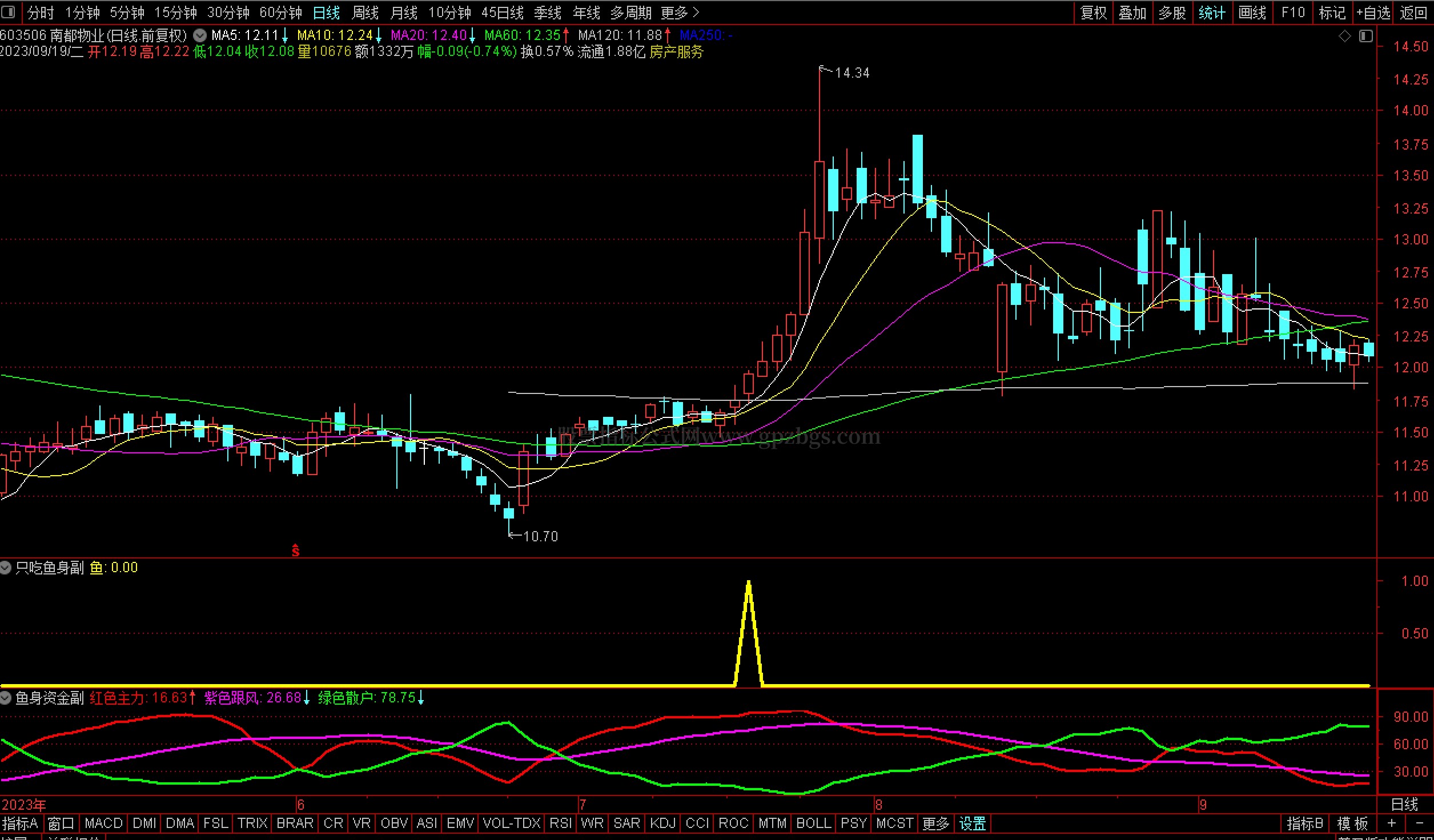Select the 指标A tab
This screenshot has width=1434, height=840.
(20, 823)
